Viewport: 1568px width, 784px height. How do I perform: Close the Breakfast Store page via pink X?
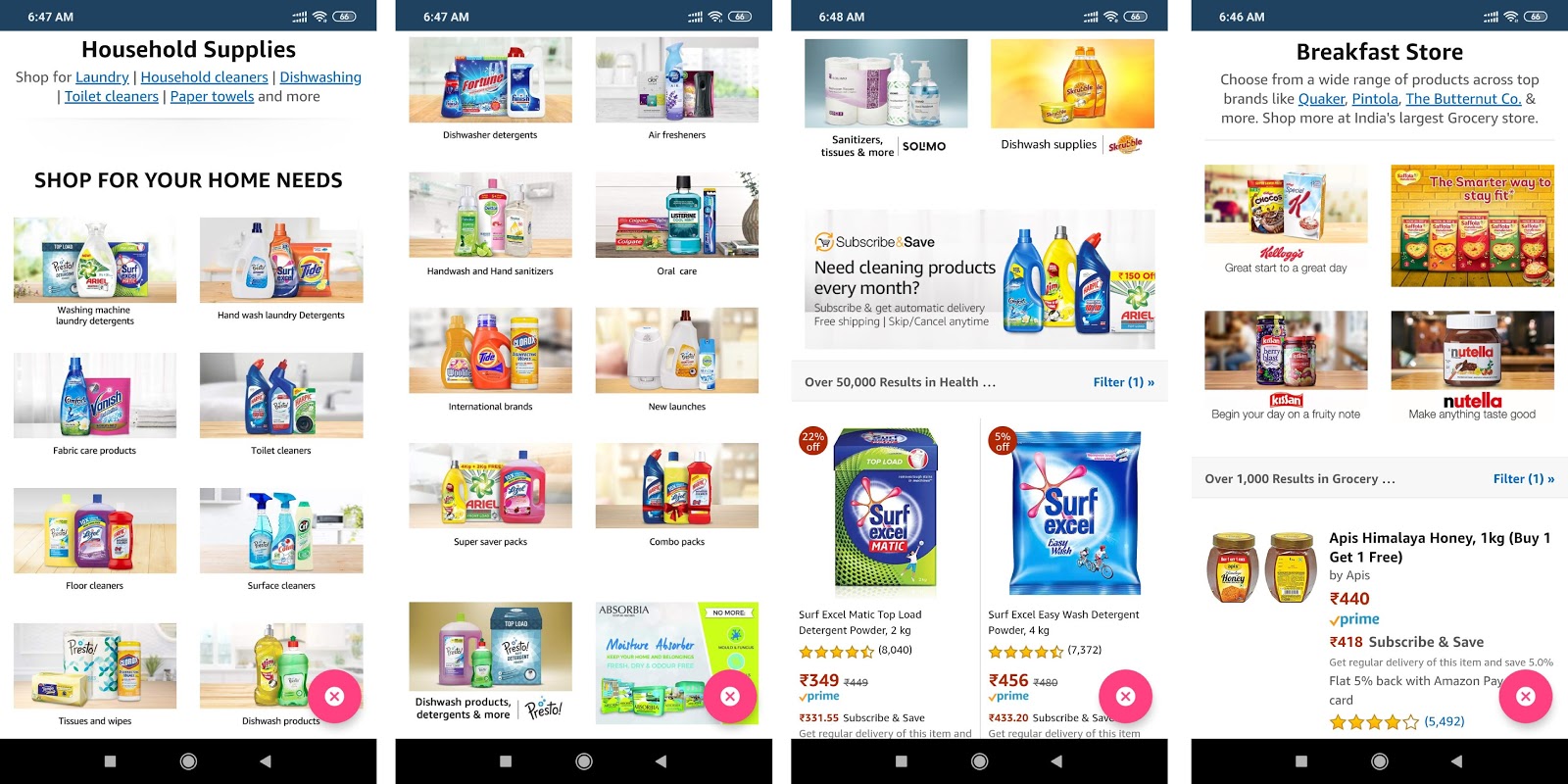tap(1525, 696)
